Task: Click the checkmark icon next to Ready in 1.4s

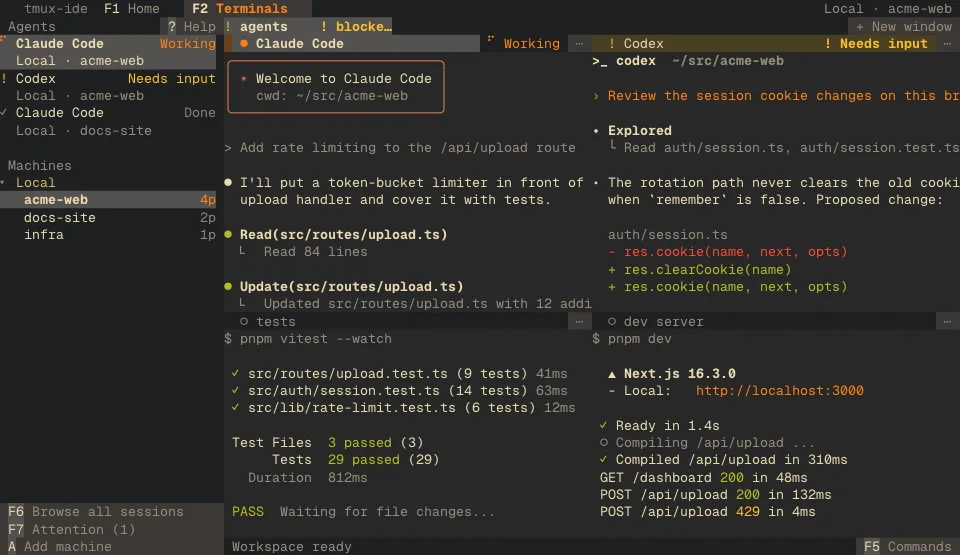Action: coord(603,425)
